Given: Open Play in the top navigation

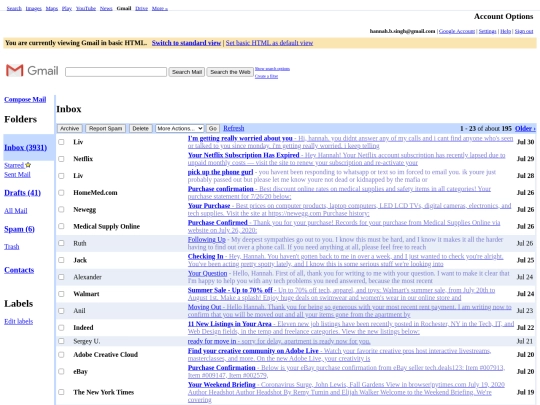Looking at the screenshot, I should click(67, 8).
